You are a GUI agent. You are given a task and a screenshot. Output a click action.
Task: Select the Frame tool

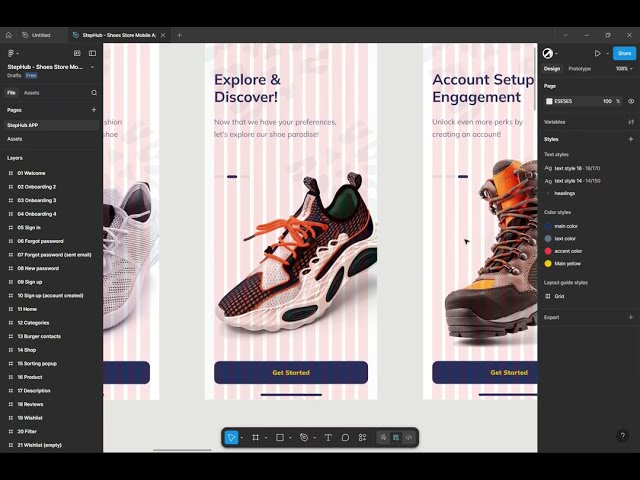click(256, 438)
